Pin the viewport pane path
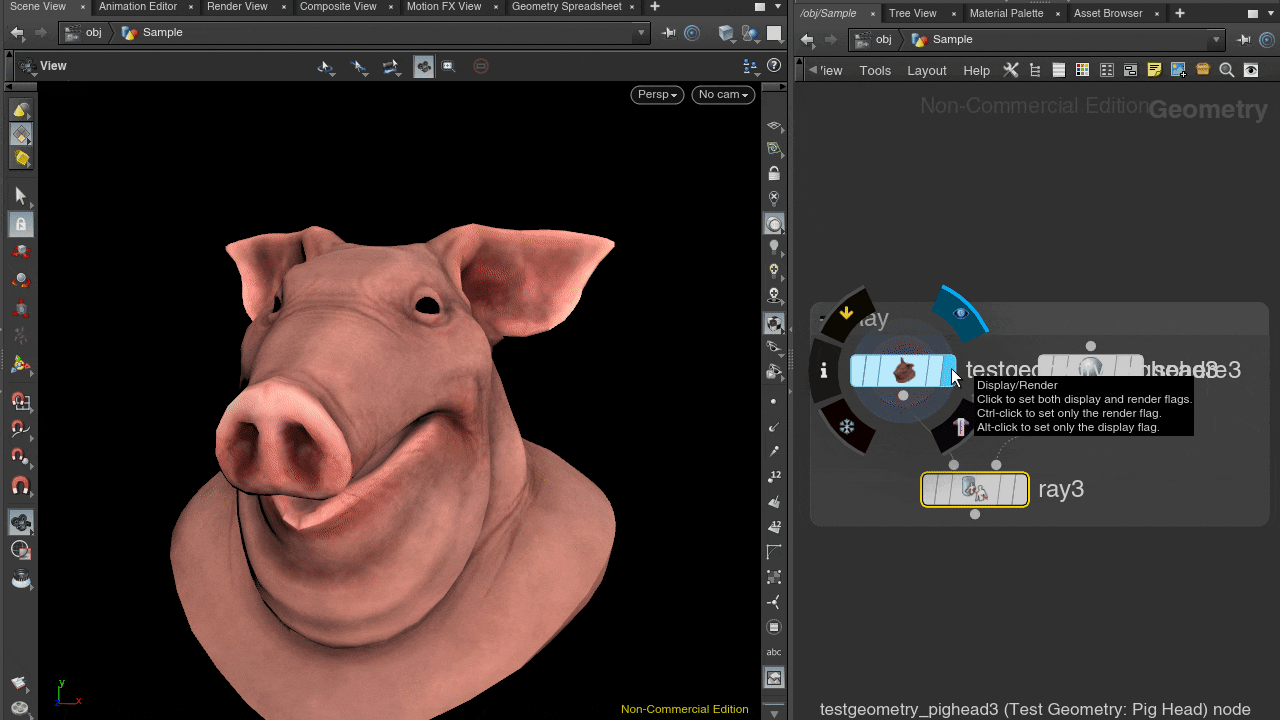Screen dimensions: 1280x720 pyautogui.click(x=669, y=33)
